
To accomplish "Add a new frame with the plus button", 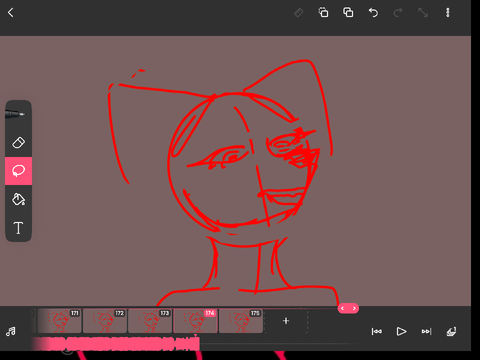I will 286,321.
